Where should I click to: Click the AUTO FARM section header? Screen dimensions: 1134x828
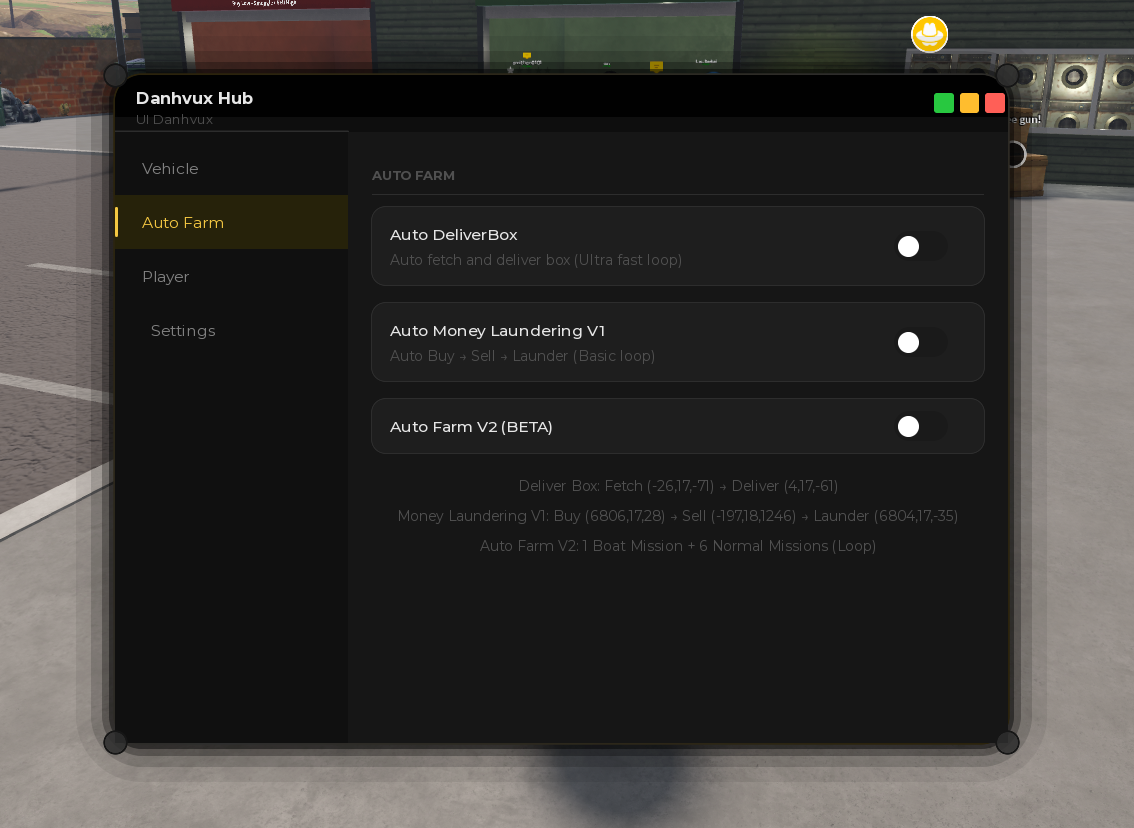[x=413, y=176]
